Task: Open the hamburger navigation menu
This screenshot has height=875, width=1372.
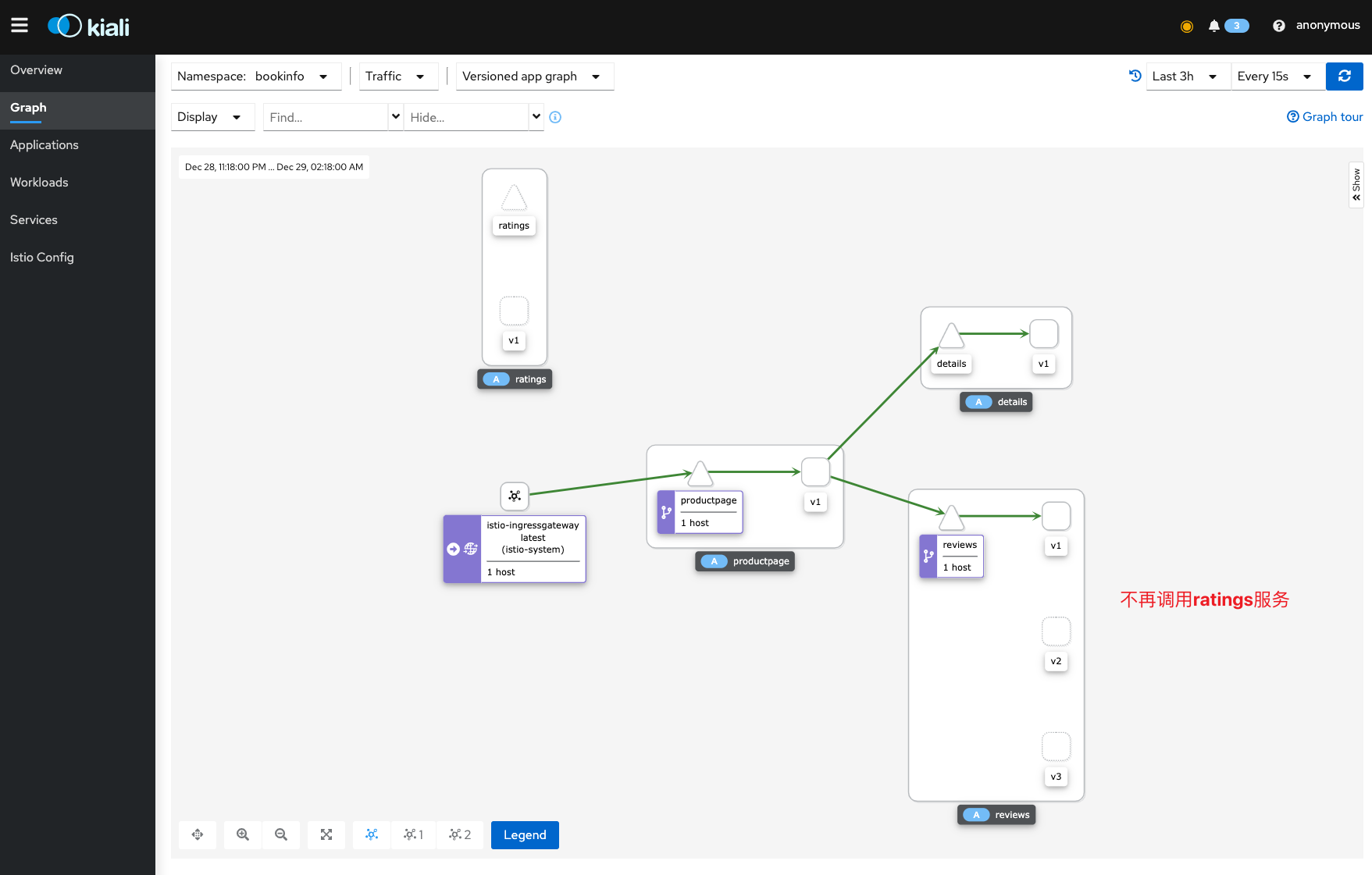Action: (20, 26)
